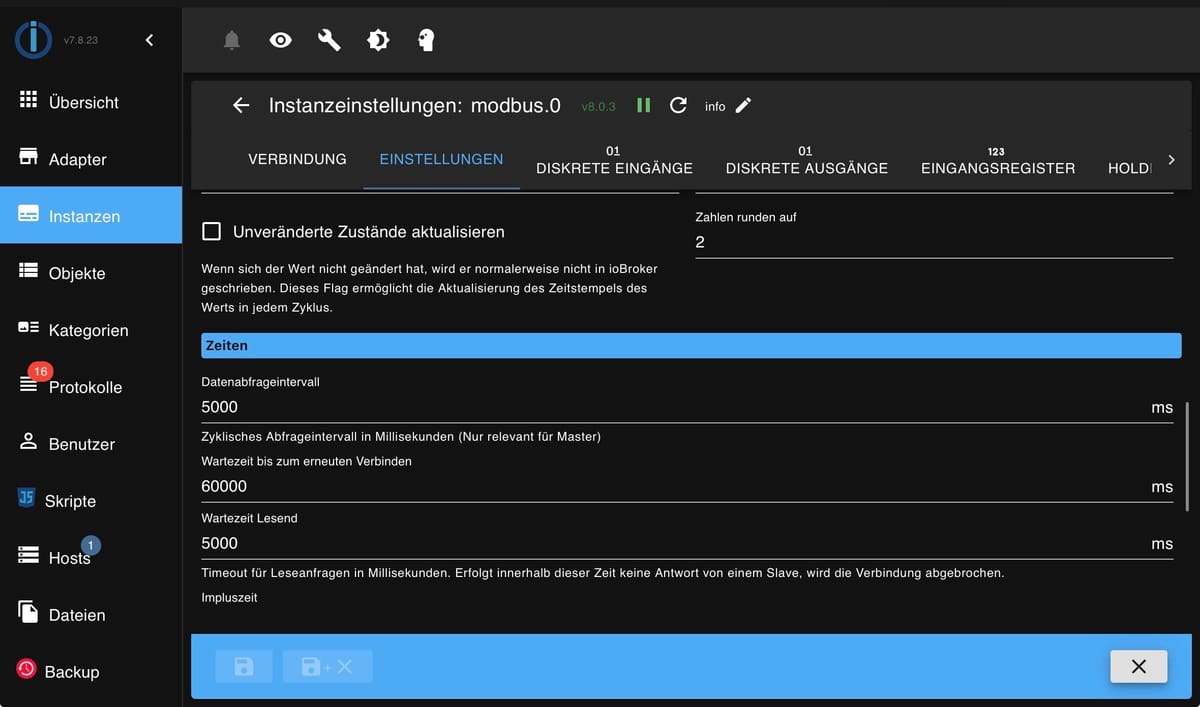Image resolution: width=1200 pixels, height=707 pixels.
Task: Click the save and close button
Action: click(328, 666)
